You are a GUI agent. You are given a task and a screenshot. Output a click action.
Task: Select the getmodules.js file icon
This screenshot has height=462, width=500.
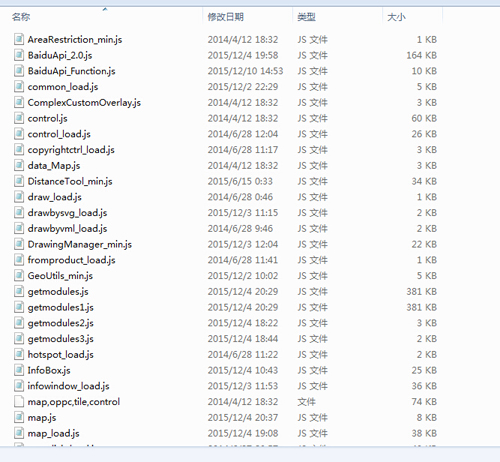click(x=19, y=291)
